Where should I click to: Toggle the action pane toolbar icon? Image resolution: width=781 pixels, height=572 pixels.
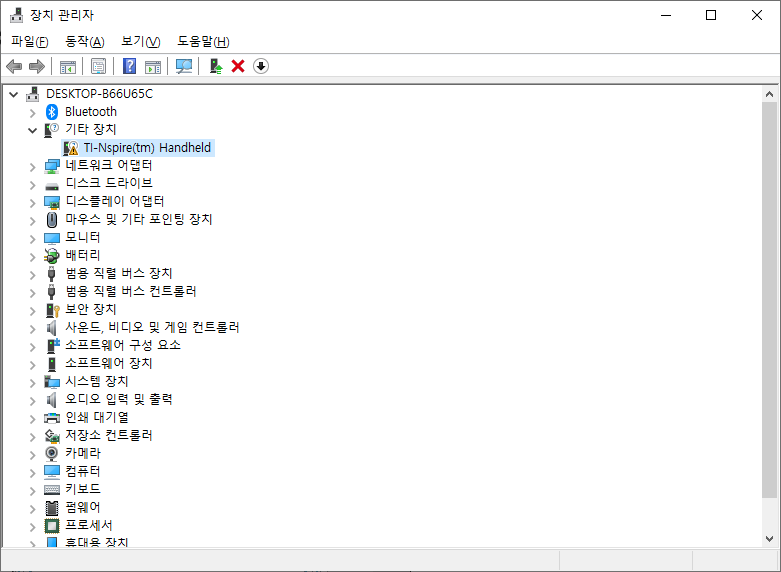click(x=153, y=66)
